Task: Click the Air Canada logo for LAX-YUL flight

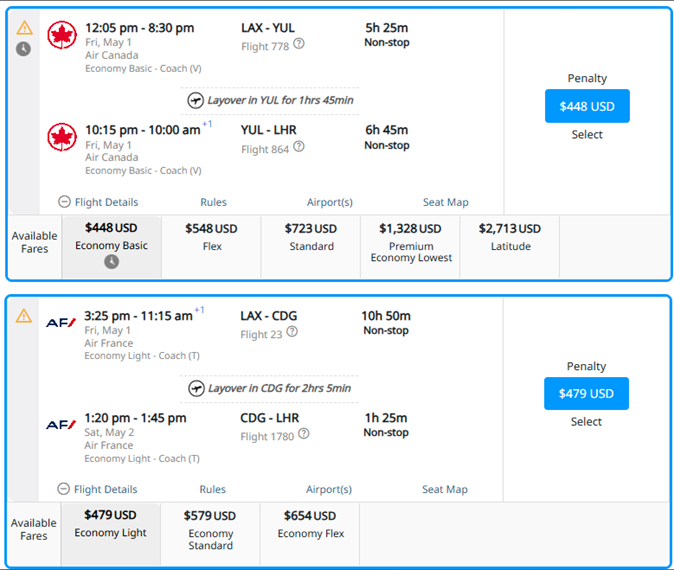Action: coord(62,35)
